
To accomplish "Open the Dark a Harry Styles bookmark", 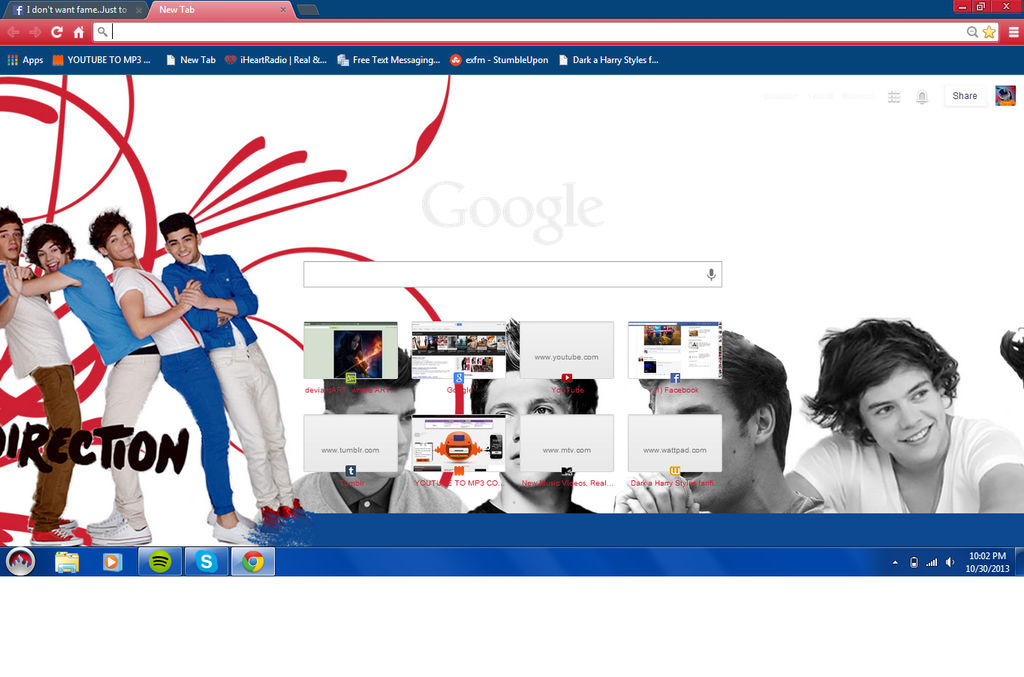I will (609, 60).
